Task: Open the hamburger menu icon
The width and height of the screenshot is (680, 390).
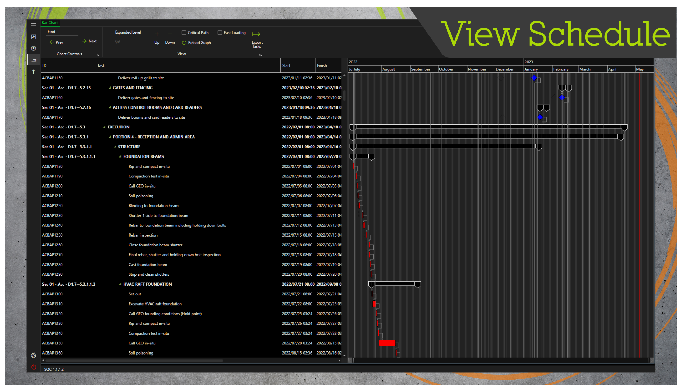Action: [33, 24]
